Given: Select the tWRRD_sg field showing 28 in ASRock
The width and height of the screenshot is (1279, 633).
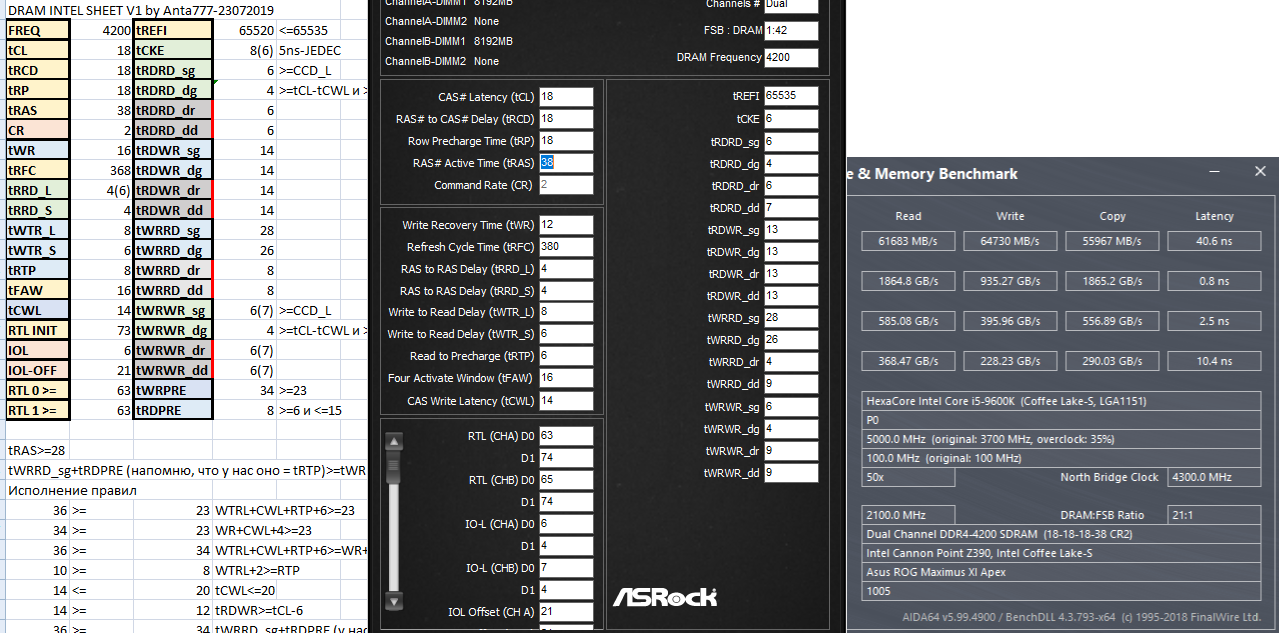Looking at the screenshot, I should tap(791, 318).
